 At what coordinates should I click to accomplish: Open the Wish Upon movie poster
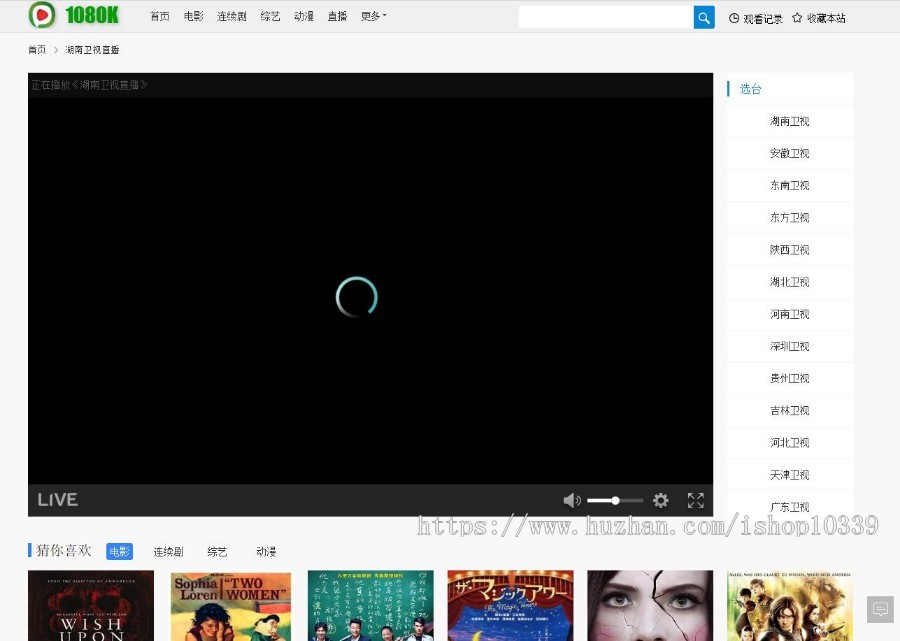click(91, 605)
